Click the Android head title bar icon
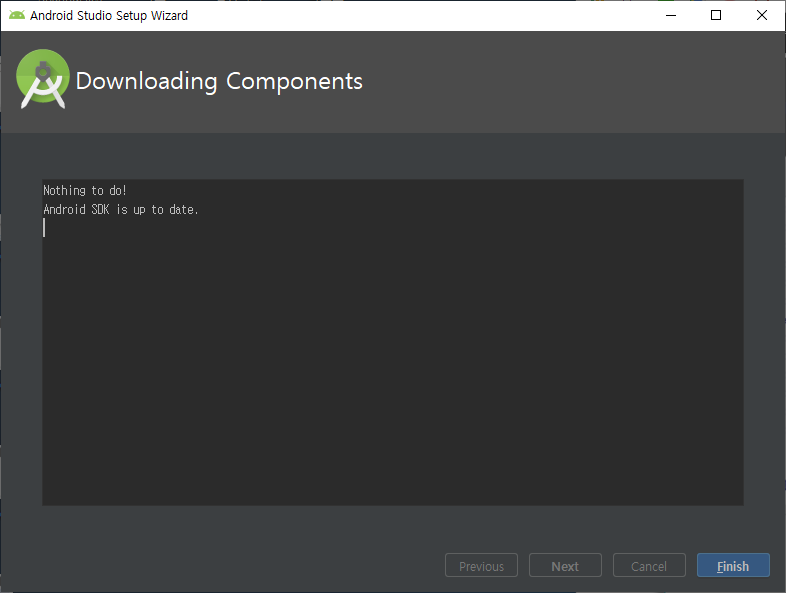786x593 pixels. coord(17,15)
